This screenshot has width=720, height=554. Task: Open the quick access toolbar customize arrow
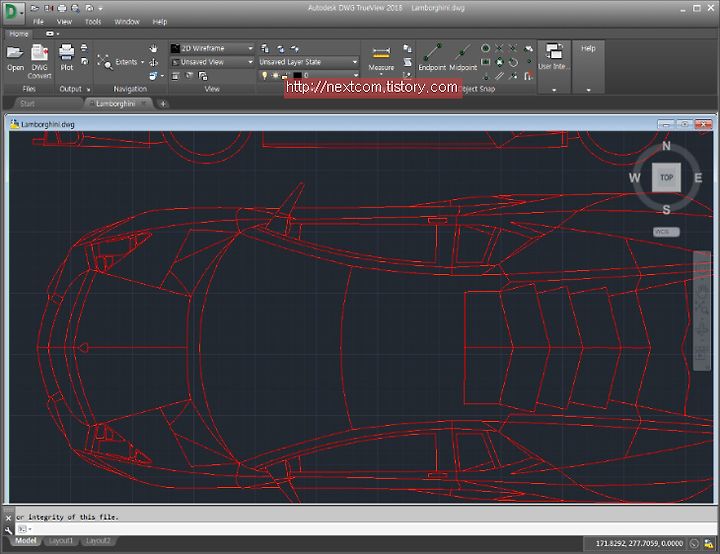click(101, 8)
